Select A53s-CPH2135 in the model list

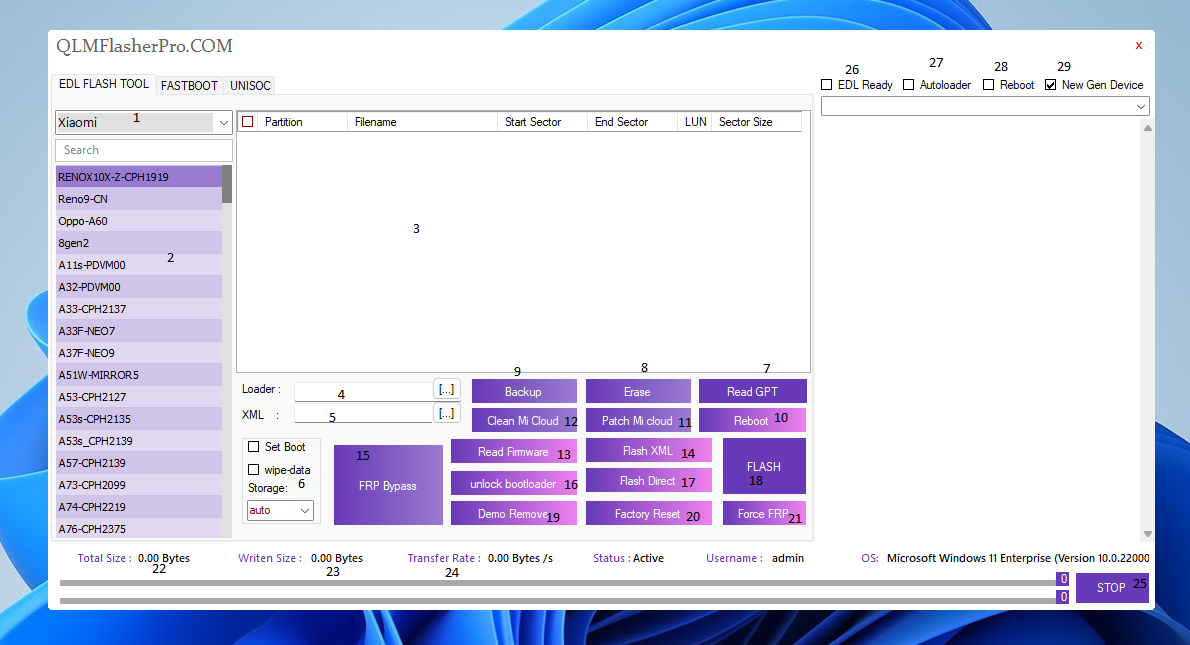[139, 419]
